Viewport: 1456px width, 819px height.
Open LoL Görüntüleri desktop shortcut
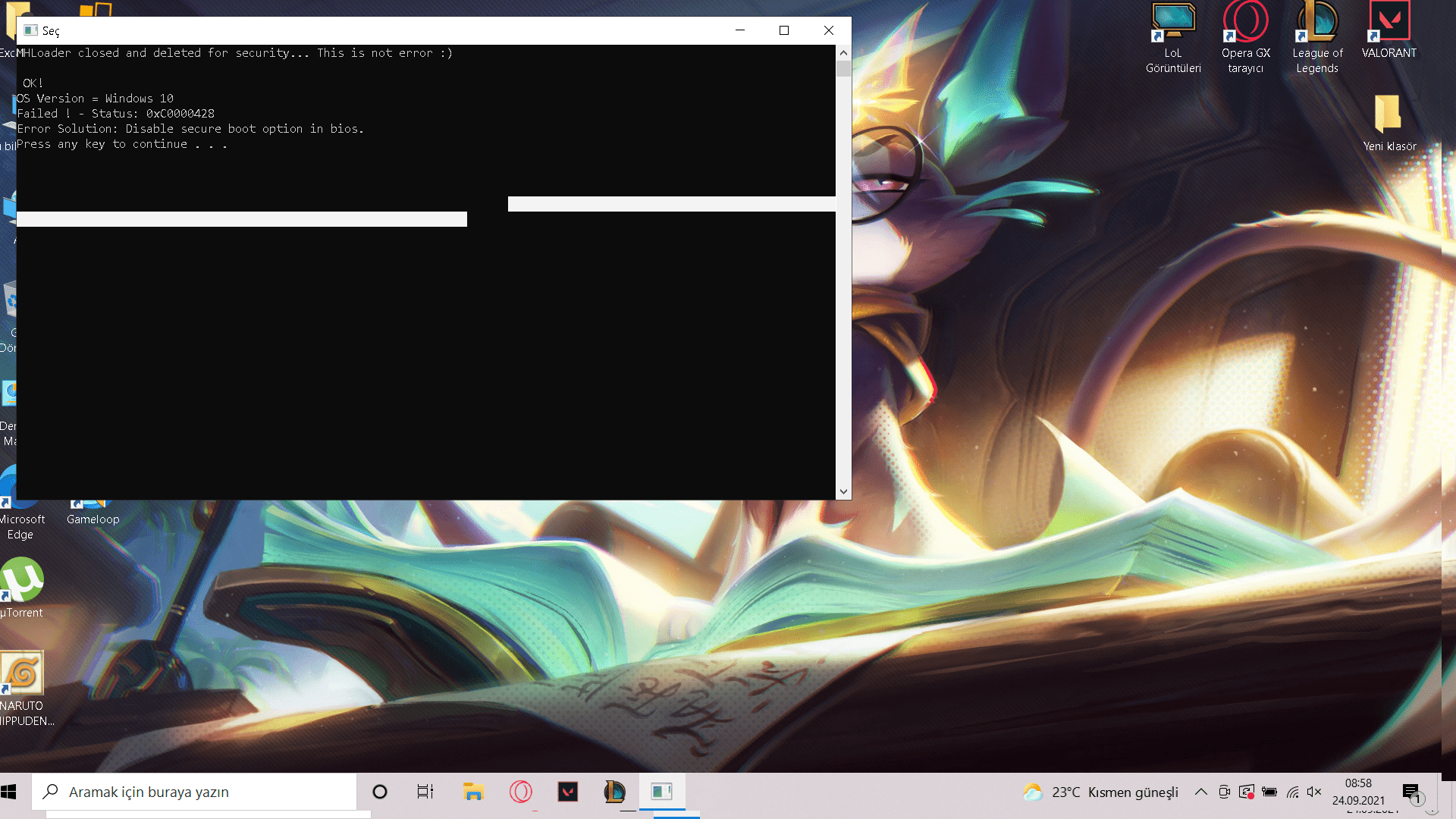pyautogui.click(x=1173, y=37)
